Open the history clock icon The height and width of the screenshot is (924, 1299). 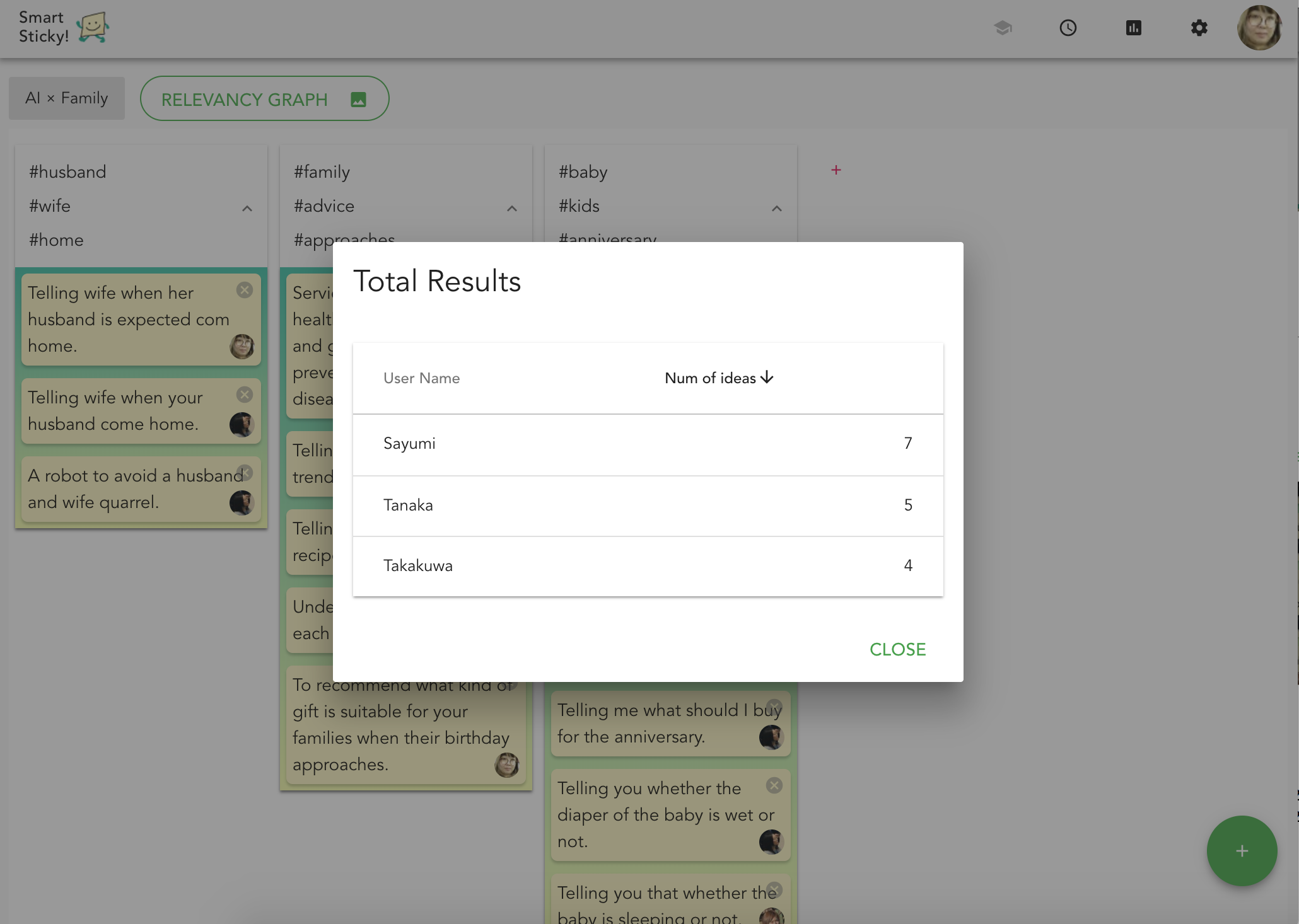coord(1068,28)
